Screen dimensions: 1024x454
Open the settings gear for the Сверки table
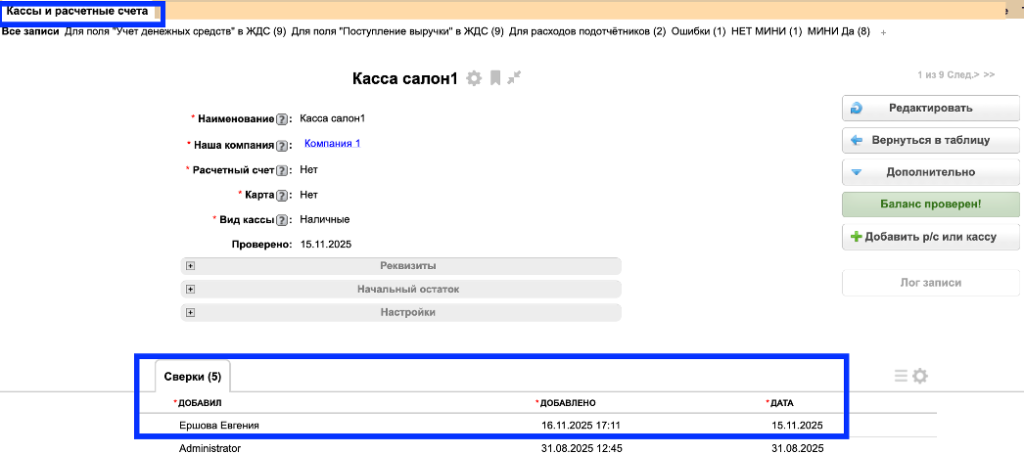point(920,376)
